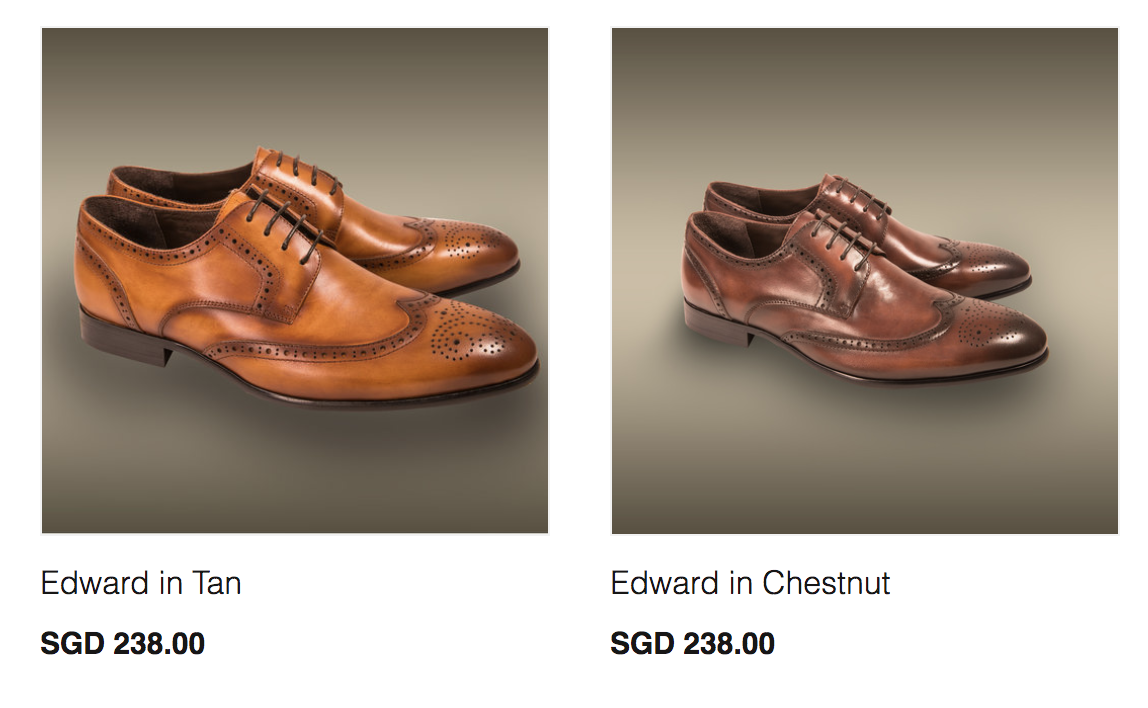Click the "Edward in Chestnut" title link
The image size is (1148, 708).
[750, 584]
